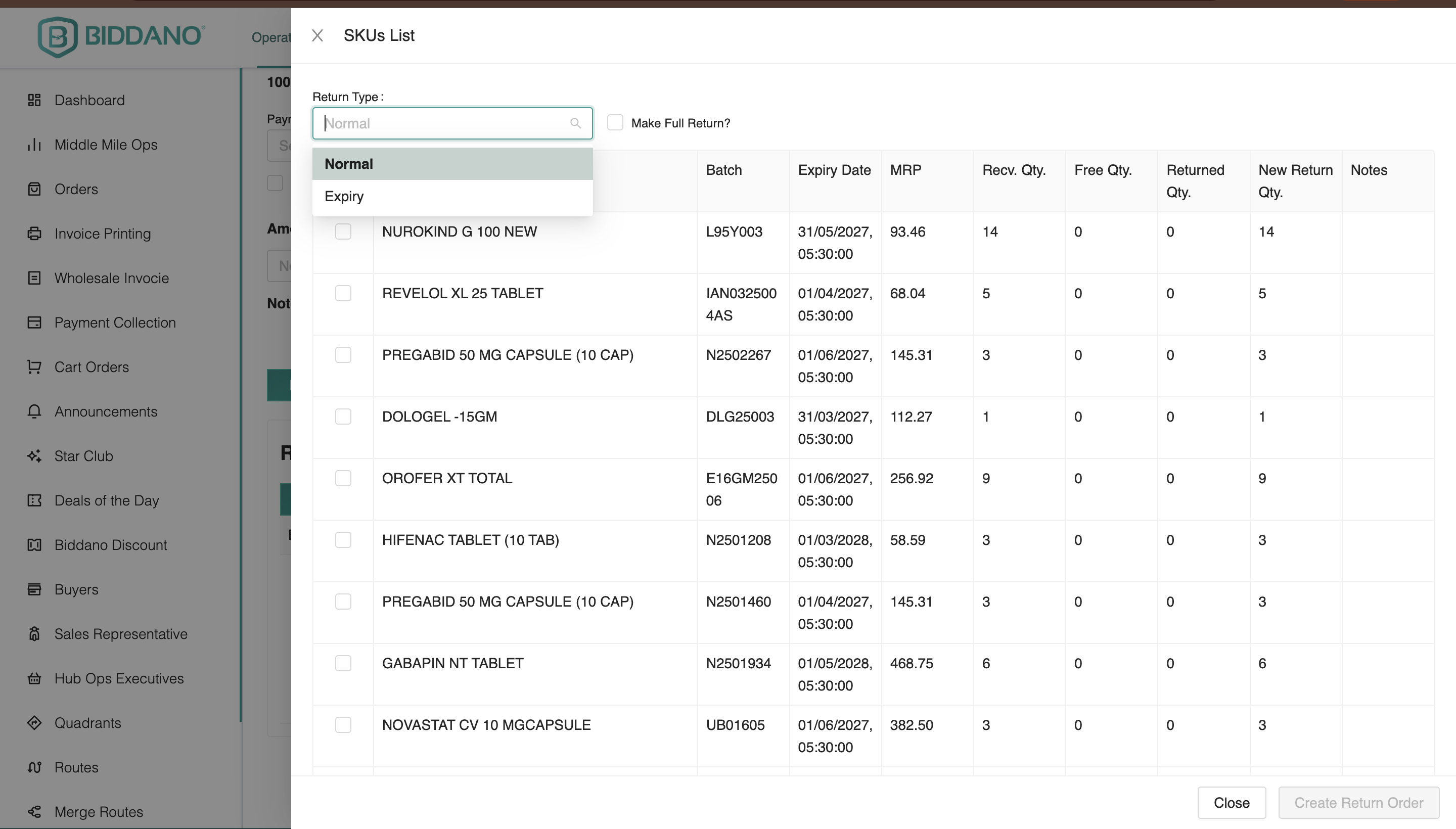The image size is (1456, 829).
Task: Click the Middle Mile Ops chart icon
Action: [34, 145]
